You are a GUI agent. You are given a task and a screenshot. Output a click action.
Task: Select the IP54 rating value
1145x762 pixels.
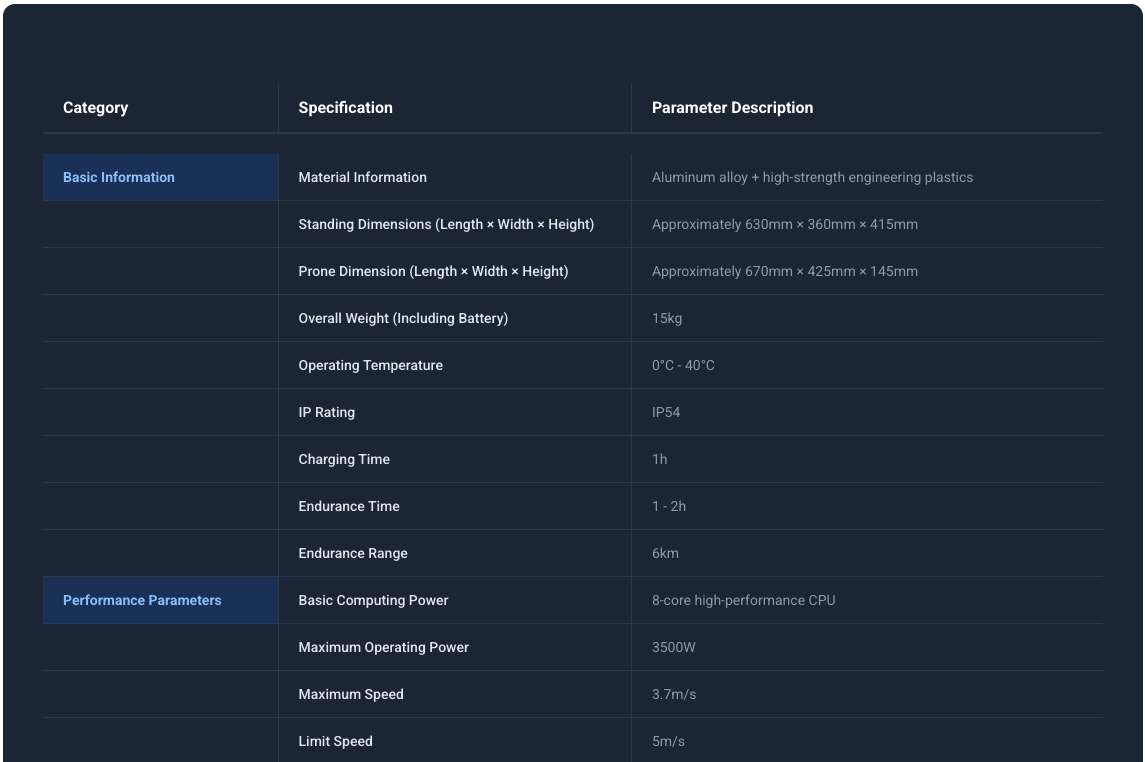click(666, 412)
